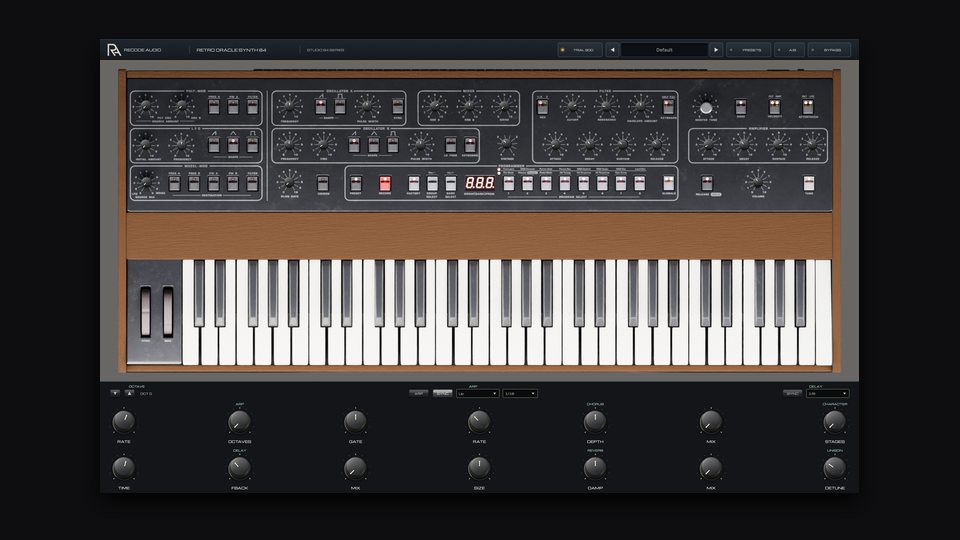Toggle Filter Keyboard tracking switch
The image size is (960, 540).
point(669,107)
